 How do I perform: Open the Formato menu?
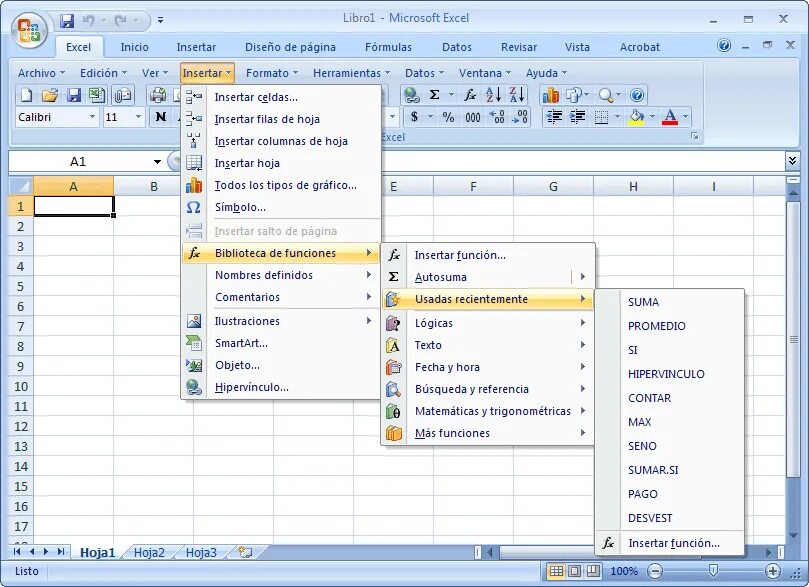[x=272, y=73]
